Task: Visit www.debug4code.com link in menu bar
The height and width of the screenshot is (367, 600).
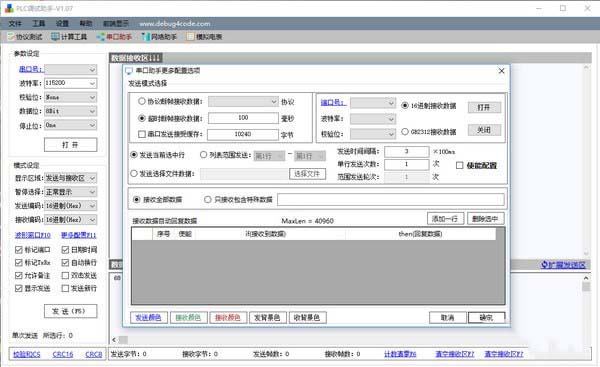Action: [174, 24]
